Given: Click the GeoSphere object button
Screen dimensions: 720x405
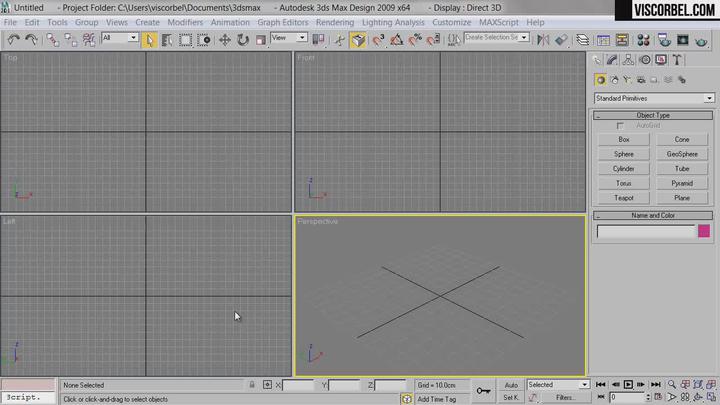Looking at the screenshot, I should pos(682,154).
